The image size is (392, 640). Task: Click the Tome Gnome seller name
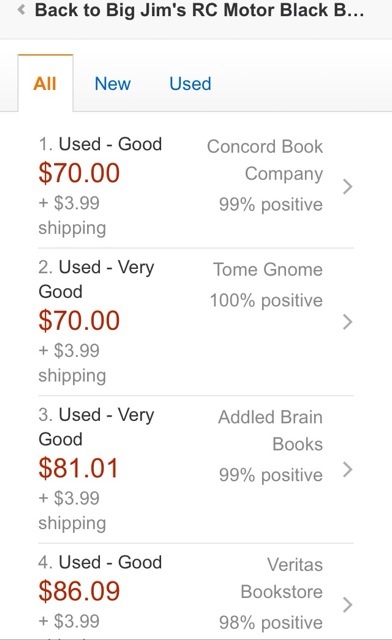268,269
